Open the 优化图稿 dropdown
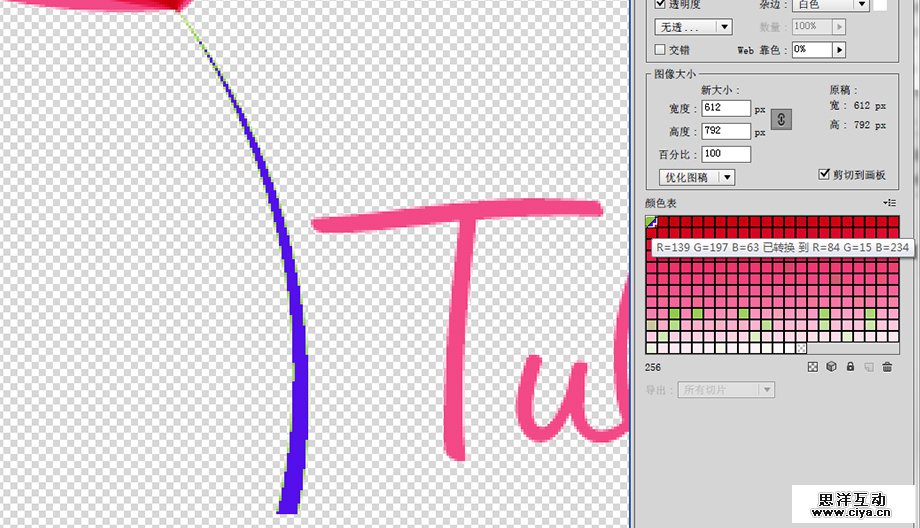This screenshot has height=528, width=920. click(x=696, y=177)
